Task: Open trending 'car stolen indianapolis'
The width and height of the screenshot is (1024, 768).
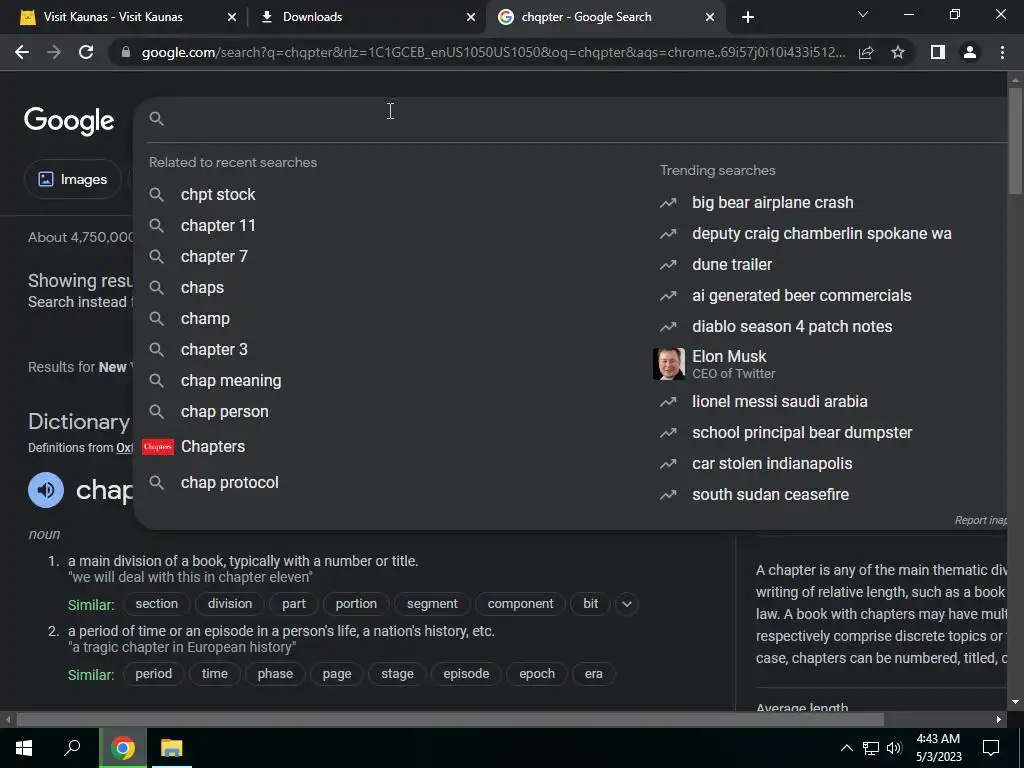Action: click(772, 464)
